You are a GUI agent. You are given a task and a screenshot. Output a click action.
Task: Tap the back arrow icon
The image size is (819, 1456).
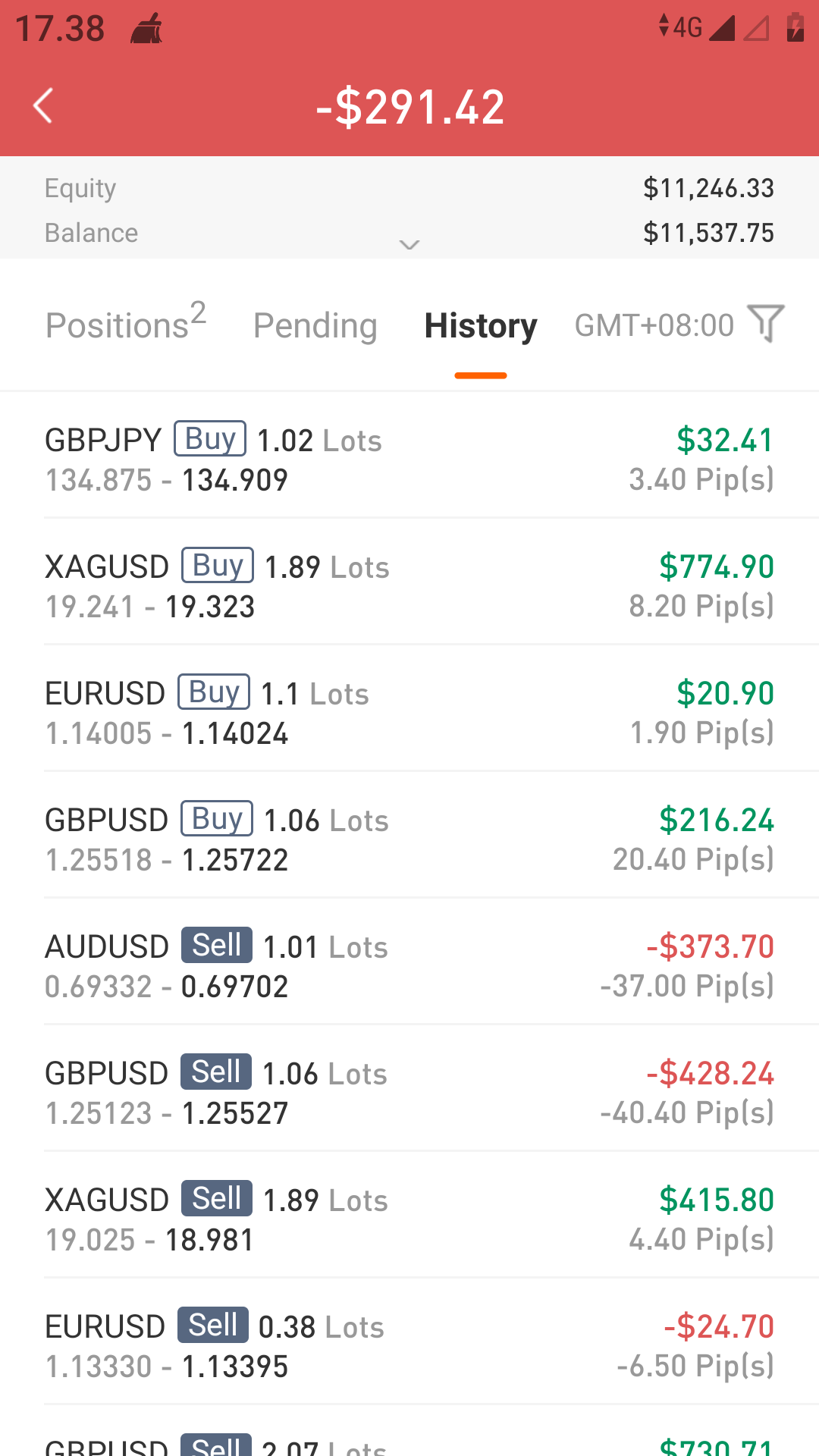pos(44,105)
